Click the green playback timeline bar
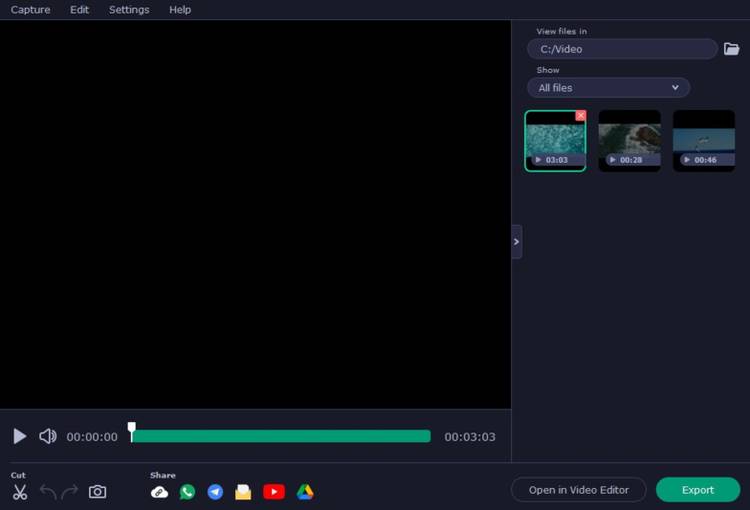Screen dimensions: 750x510 click(x=281, y=436)
